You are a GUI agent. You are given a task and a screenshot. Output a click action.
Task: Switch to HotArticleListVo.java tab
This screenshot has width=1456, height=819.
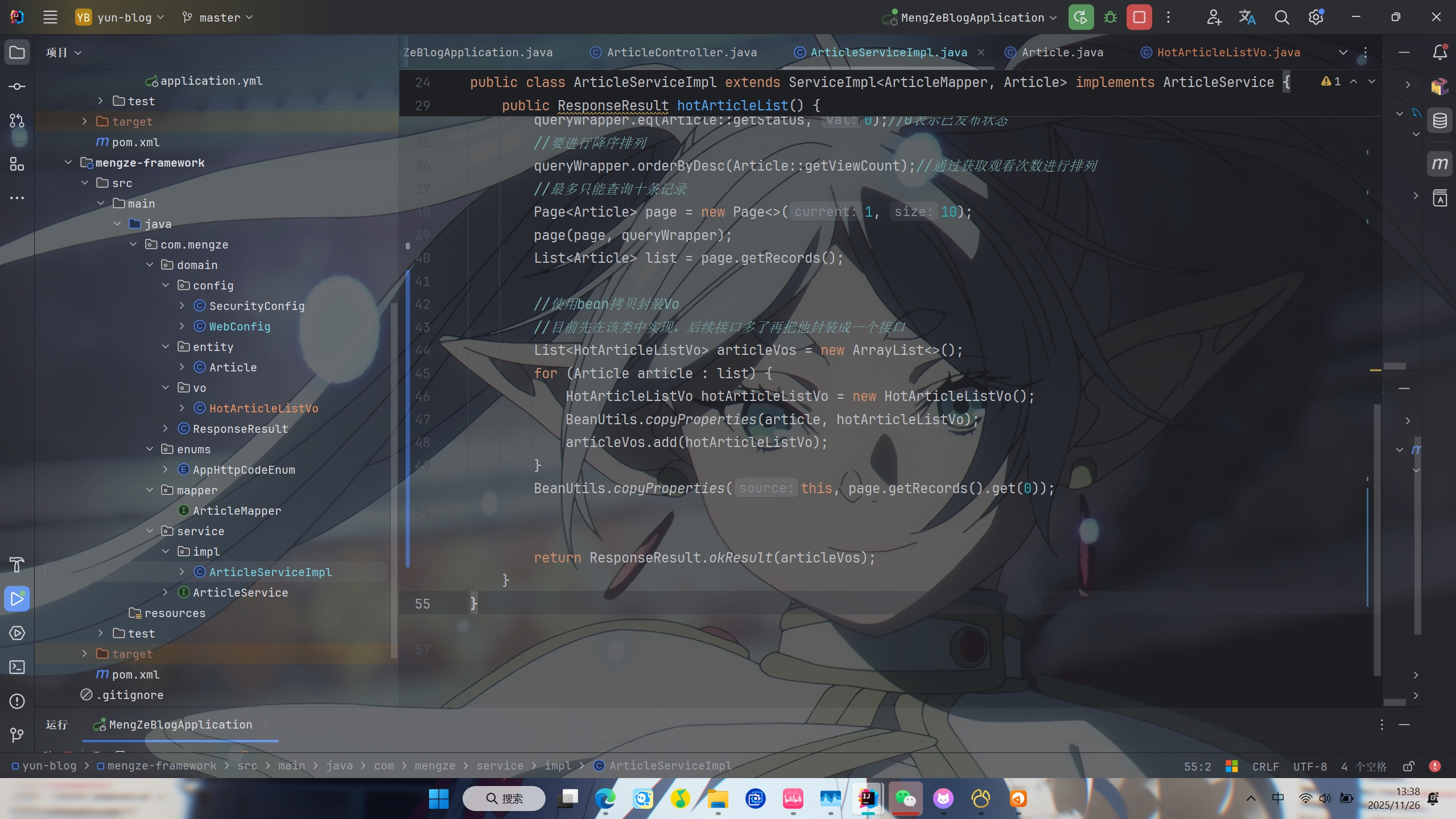point(1228,52)
